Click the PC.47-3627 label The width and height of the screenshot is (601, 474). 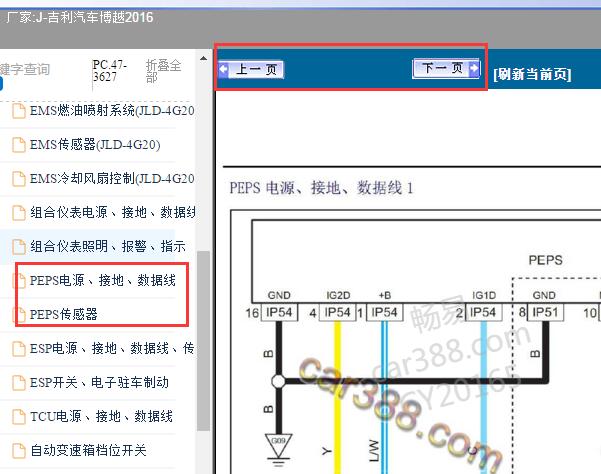(x=110, y=71)
